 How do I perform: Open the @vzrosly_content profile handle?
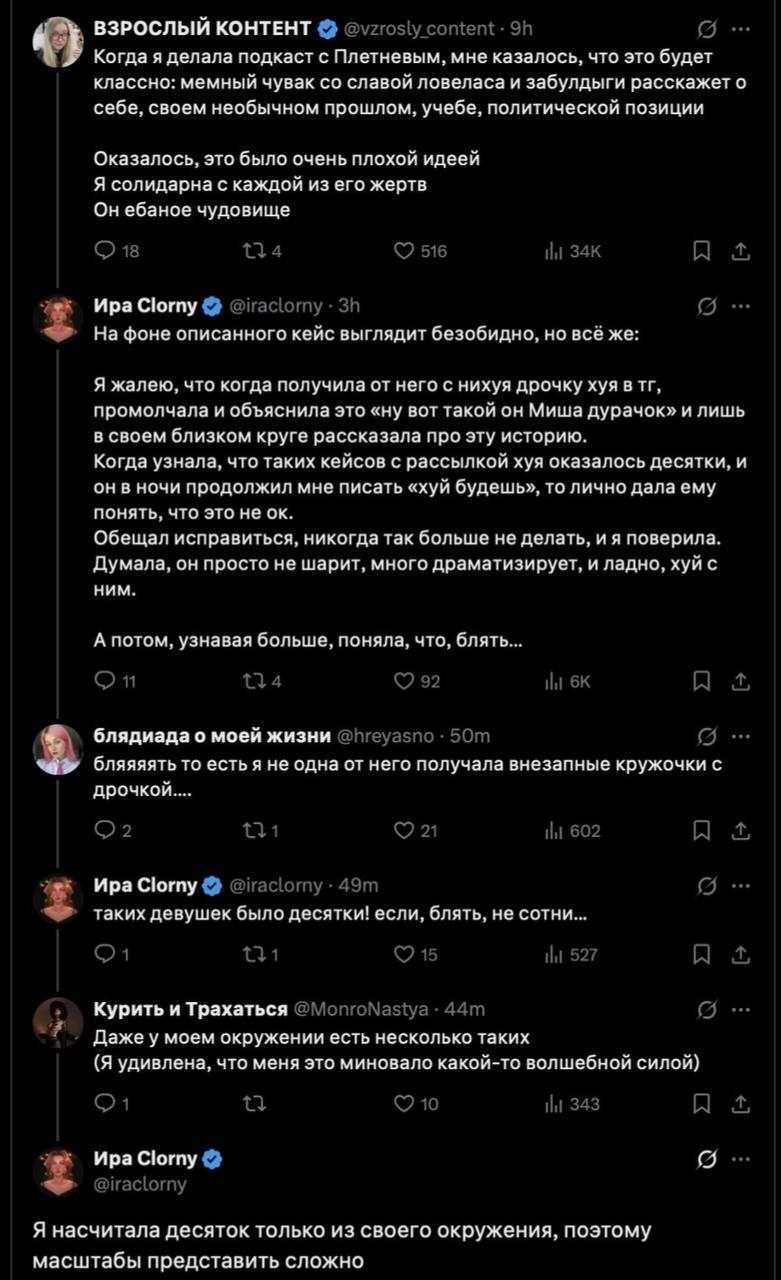419,29
